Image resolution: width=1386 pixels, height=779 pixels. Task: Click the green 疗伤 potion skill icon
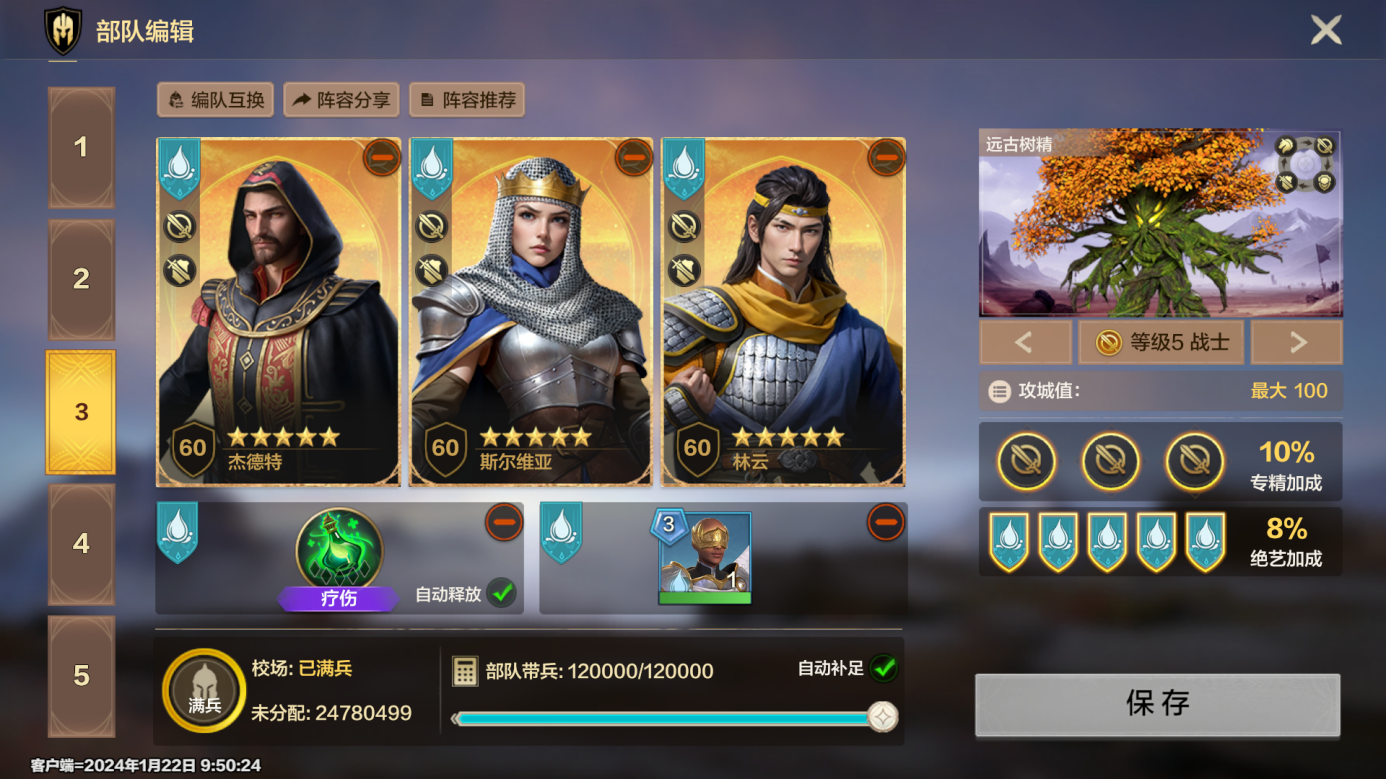click(339, 550)
